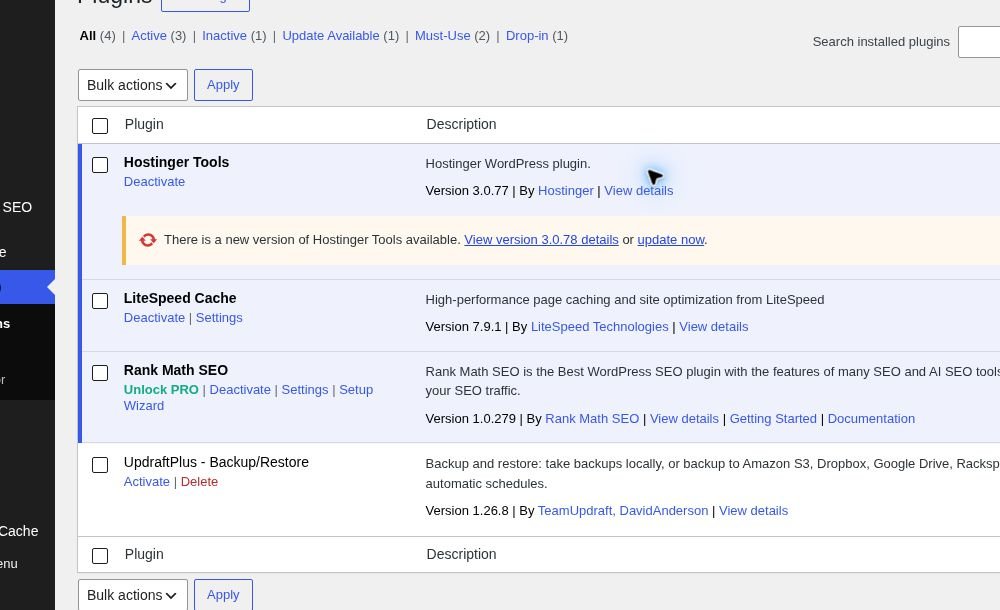1000x610 pixels.
Task: Click the bottom Apply button
Action: point(223,595)
